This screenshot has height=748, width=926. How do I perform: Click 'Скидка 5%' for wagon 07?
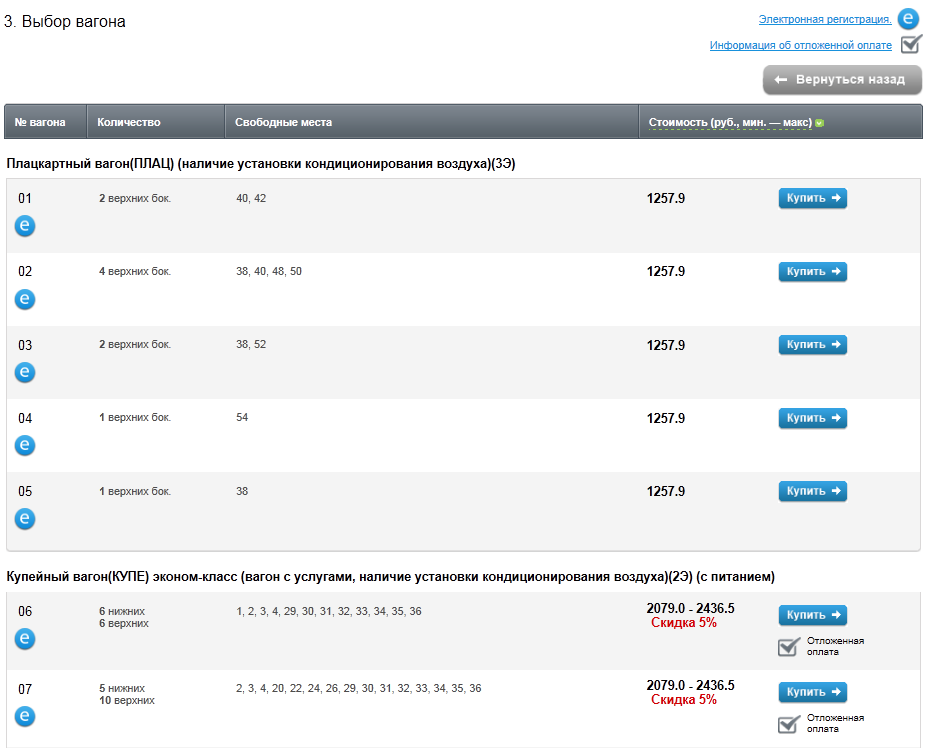point(684,700)
